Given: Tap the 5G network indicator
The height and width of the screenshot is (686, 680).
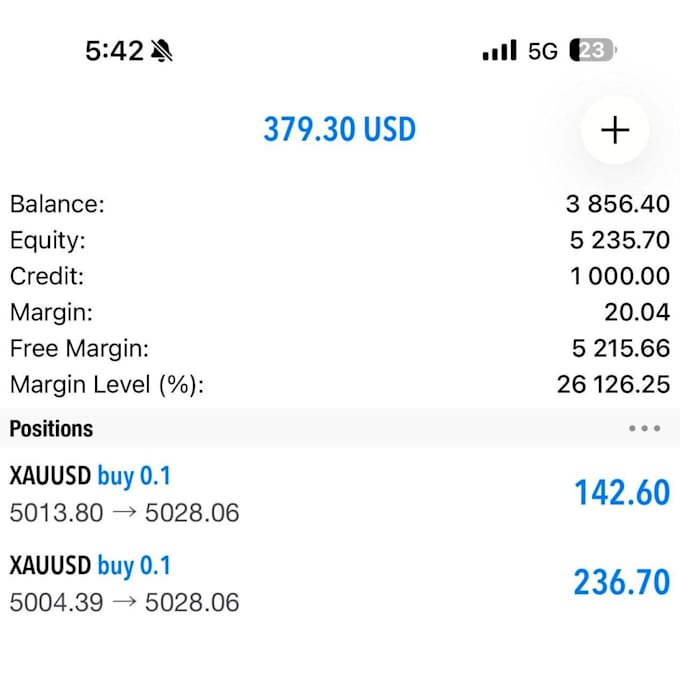Looking at the screenshot, I should 543,51.
